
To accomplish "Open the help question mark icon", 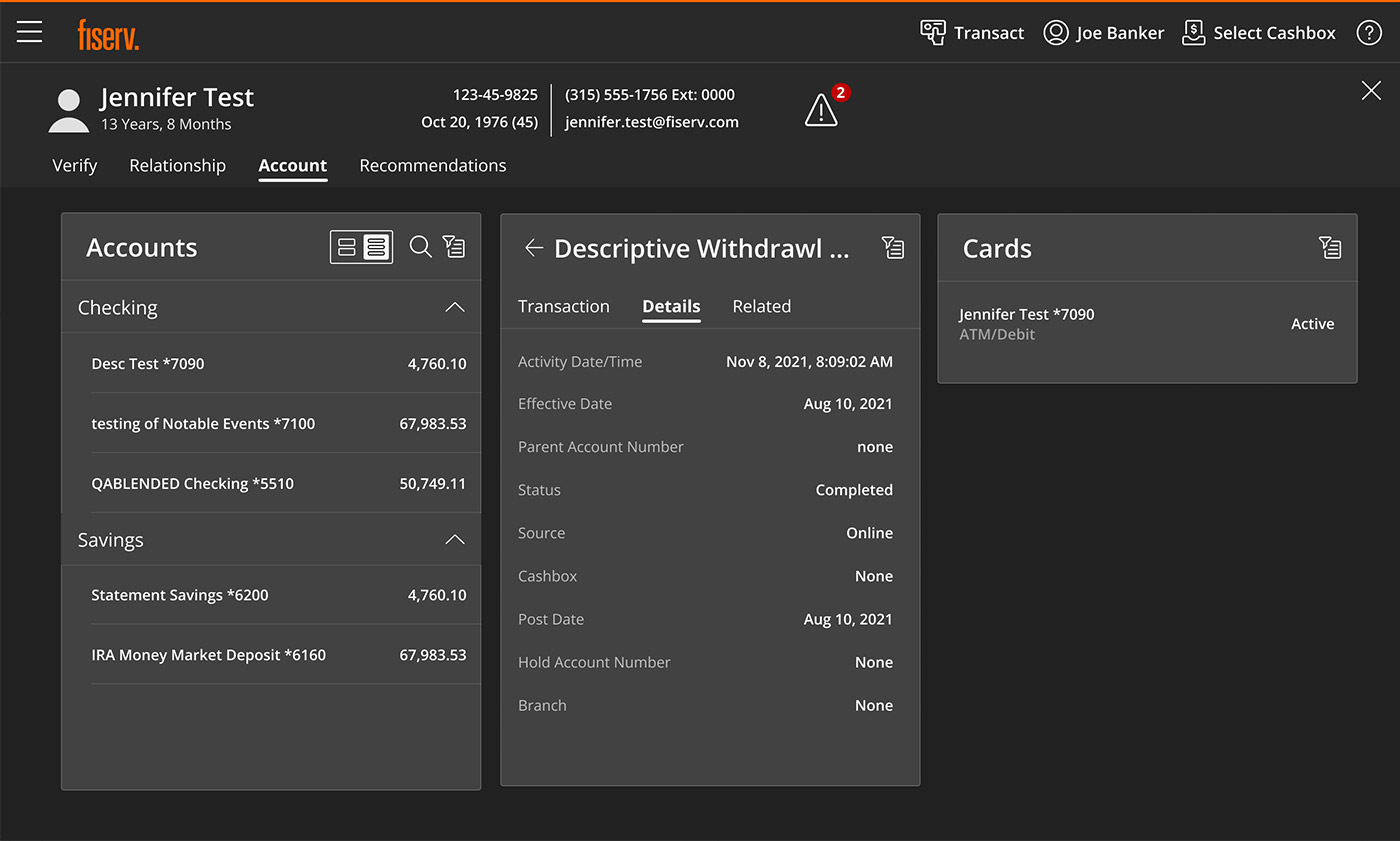I will tap(1368, 33).
